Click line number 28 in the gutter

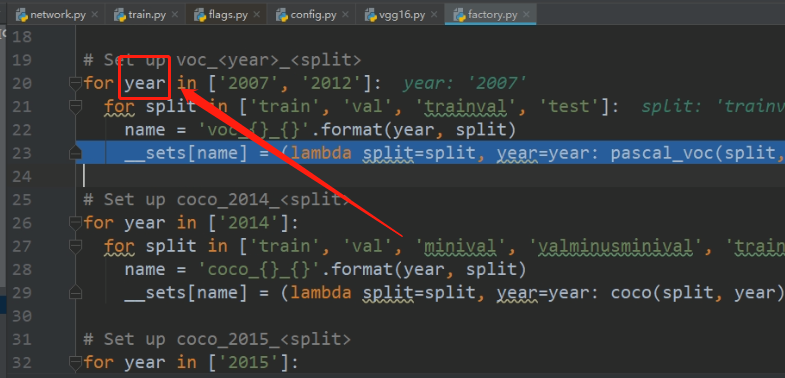[x=22, y=270]
